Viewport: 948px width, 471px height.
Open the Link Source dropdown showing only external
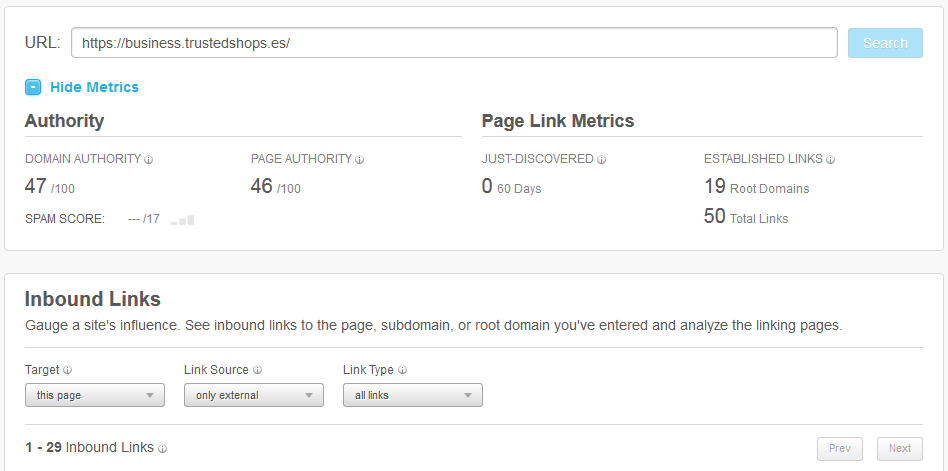254,395
